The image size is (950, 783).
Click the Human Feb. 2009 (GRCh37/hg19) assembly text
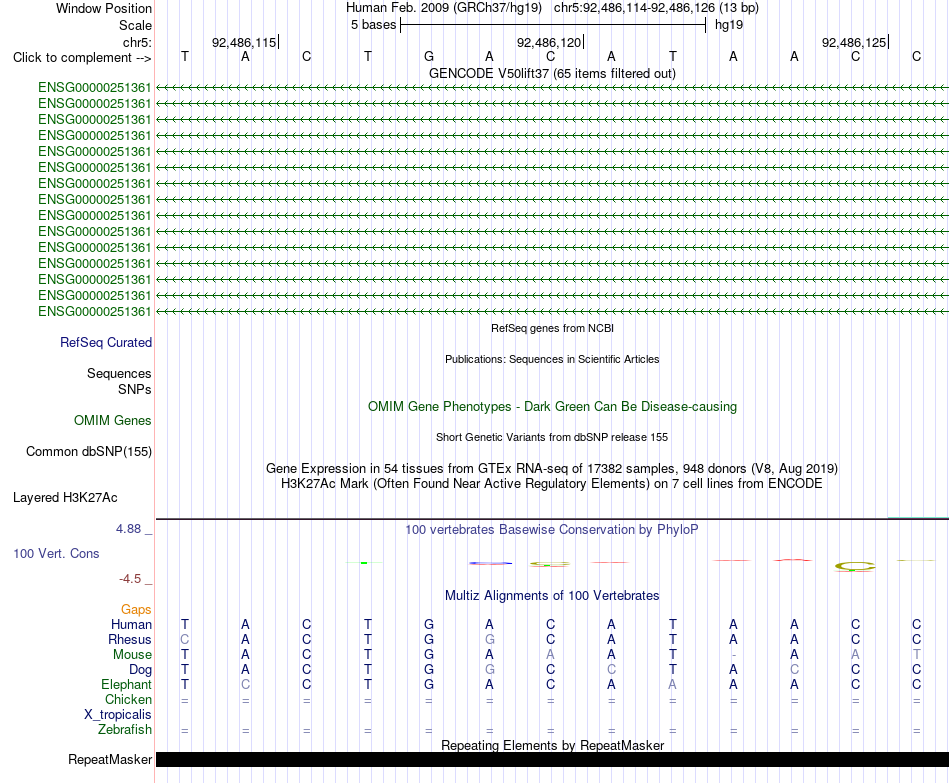(x=443, y=8)
